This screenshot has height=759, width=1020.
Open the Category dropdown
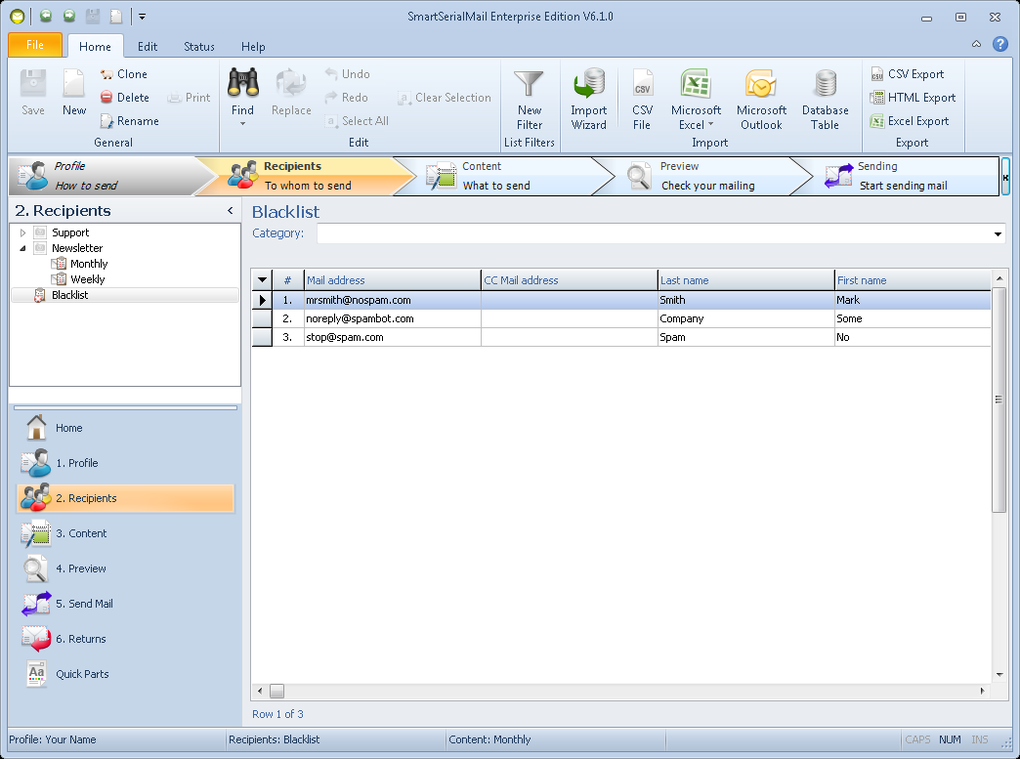click(997, 233)
